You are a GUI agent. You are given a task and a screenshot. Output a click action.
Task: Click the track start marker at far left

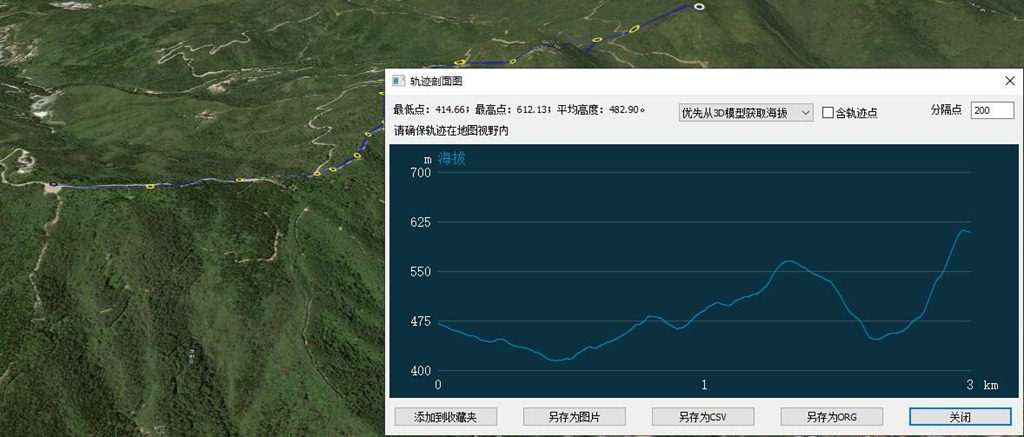pos(53,185)
